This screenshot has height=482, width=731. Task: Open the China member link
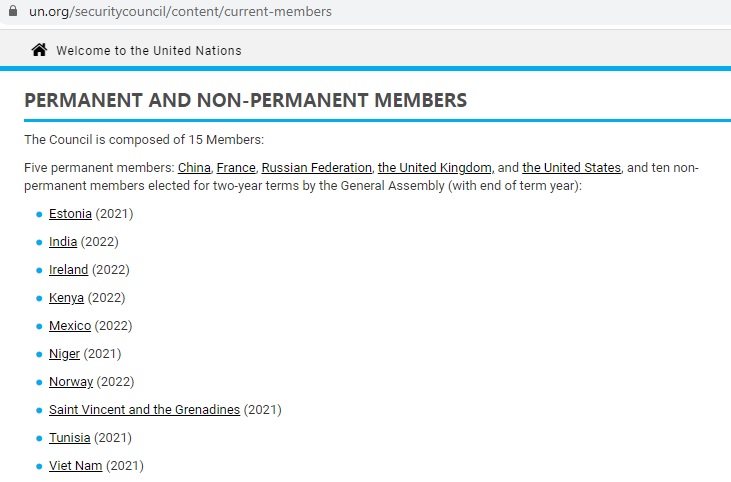coord(194,168)
